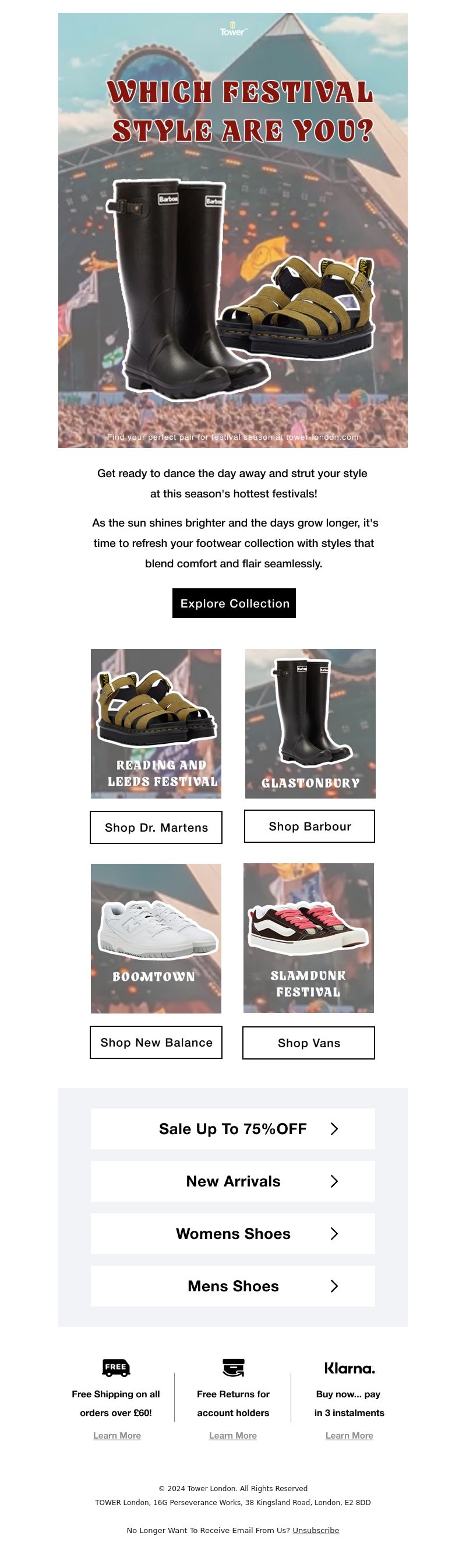
Task: Click the Tower logo at top
Action: click(x=233, y=29)
